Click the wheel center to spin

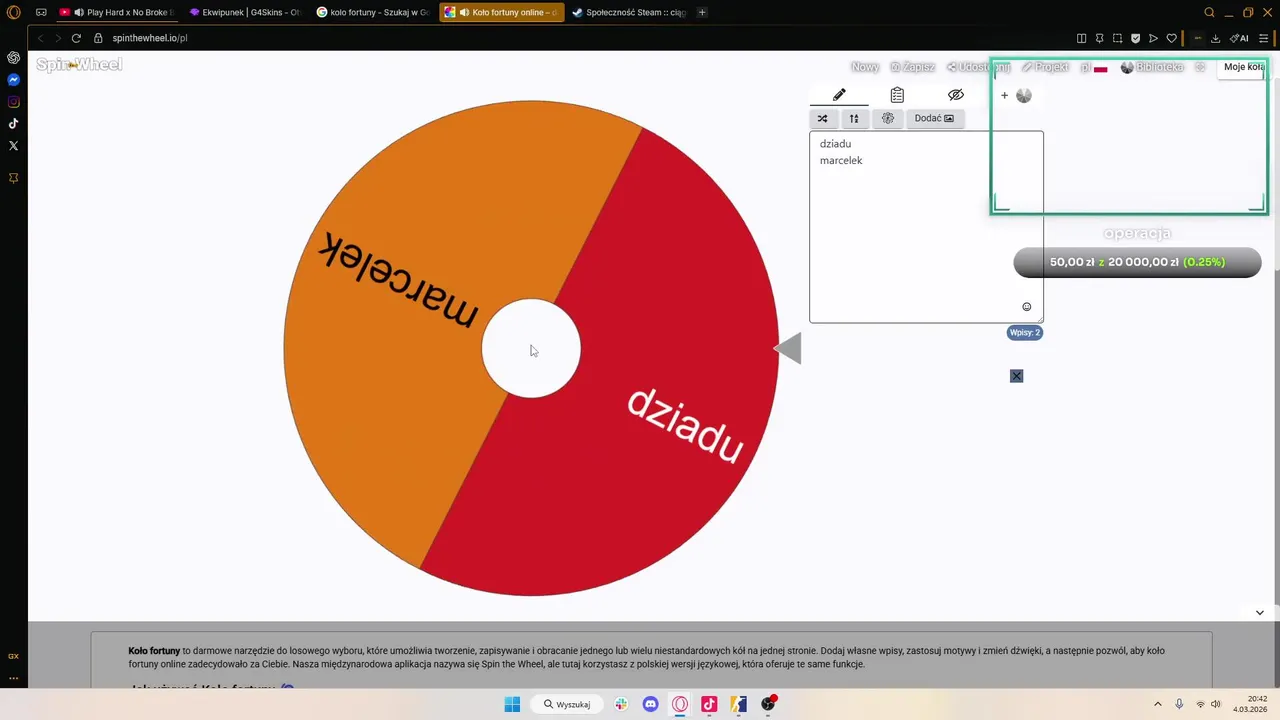point(531,348)
